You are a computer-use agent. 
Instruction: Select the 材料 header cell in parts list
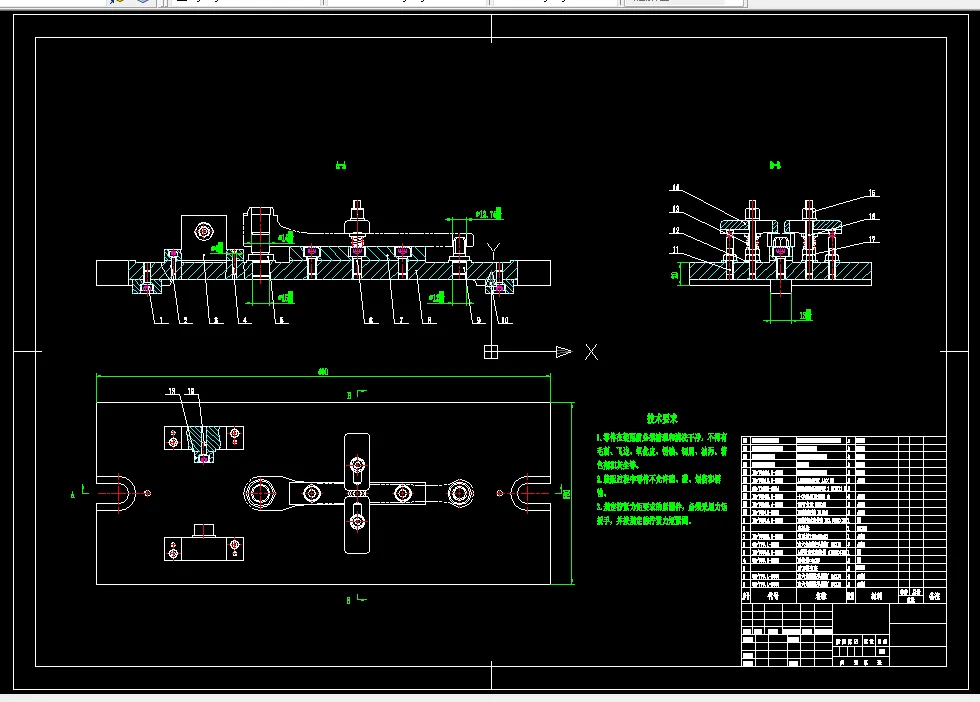pos(876,596)
